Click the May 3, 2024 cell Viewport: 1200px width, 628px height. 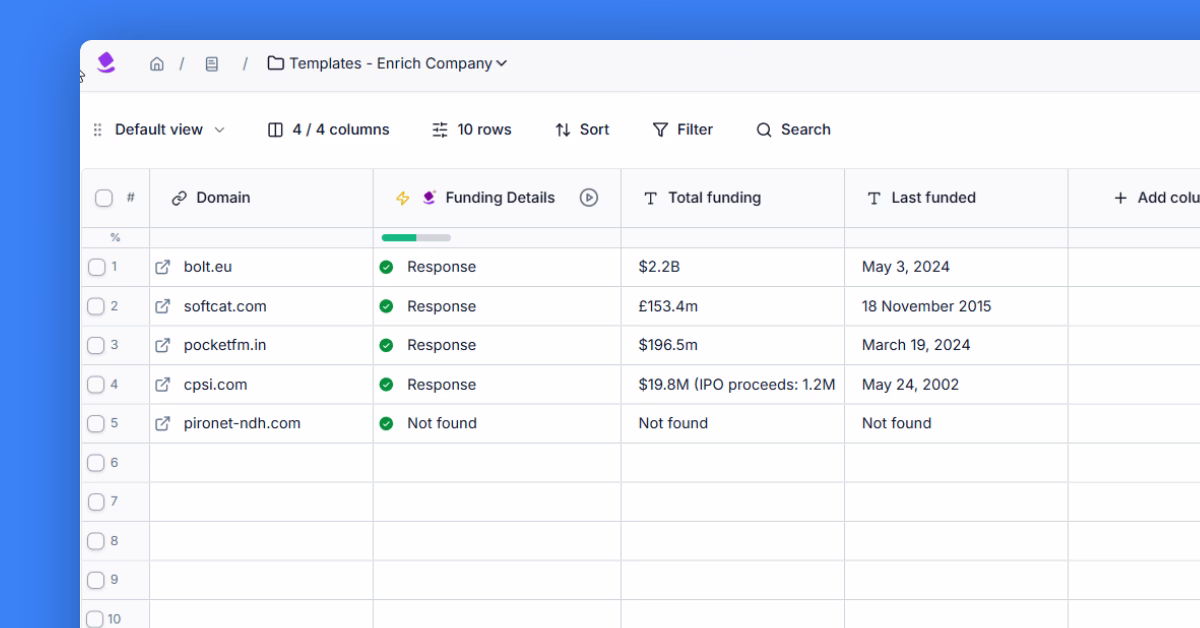pos(956,267)
